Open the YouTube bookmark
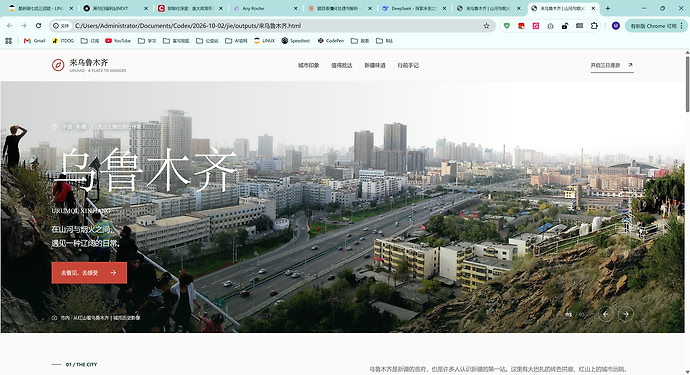The width and height of the screenshot is (690, 375). (118, 40)
